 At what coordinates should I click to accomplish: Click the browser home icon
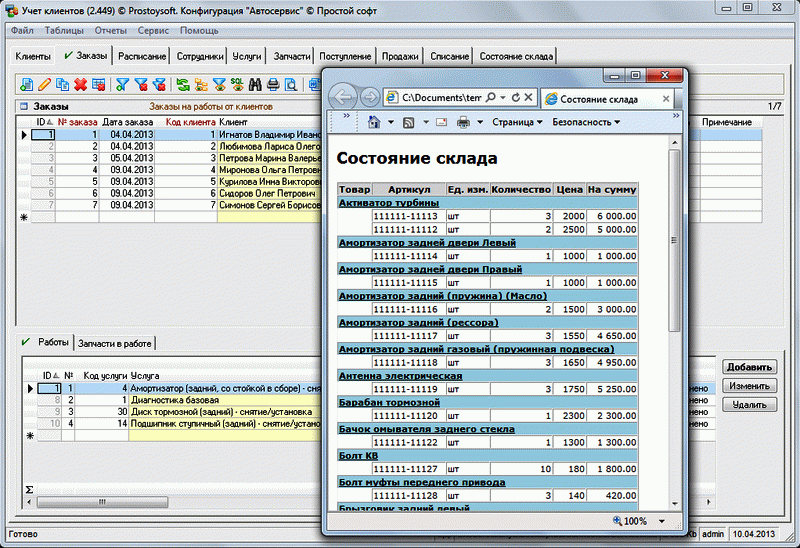pyautogui.click(x=374, y=122)
